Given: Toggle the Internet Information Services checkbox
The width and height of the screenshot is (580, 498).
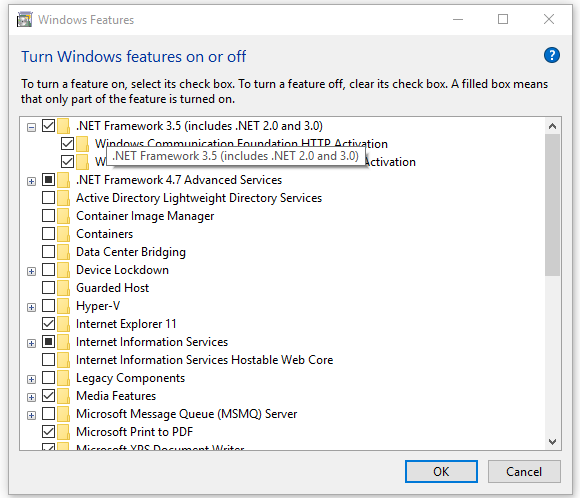Looking at the screenshot, I should [48, 341].
